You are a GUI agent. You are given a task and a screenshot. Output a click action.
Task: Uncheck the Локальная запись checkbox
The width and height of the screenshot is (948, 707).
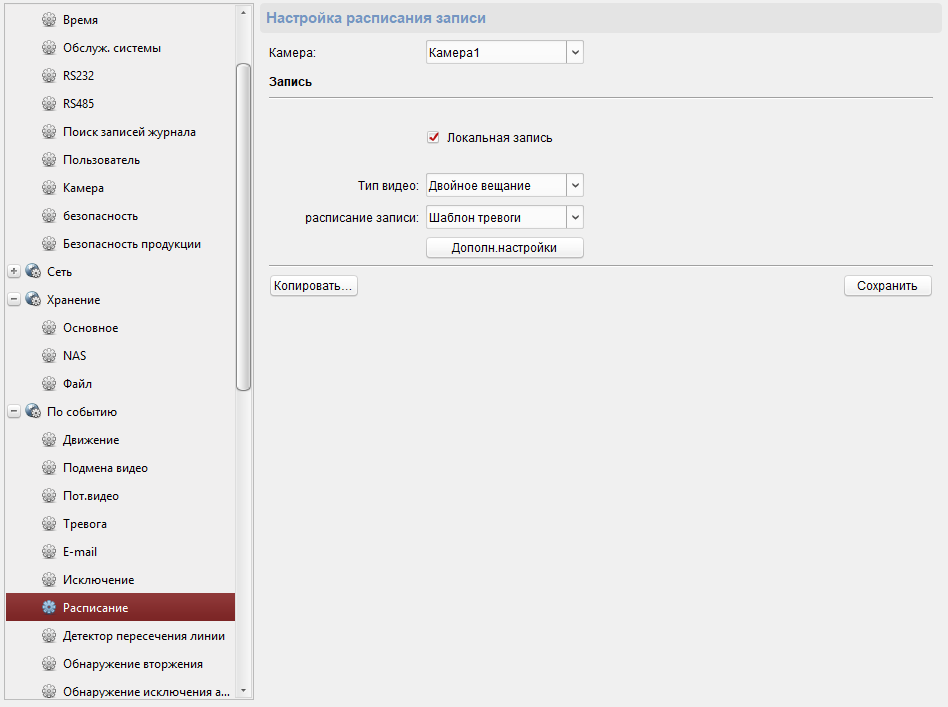[433, 138]
